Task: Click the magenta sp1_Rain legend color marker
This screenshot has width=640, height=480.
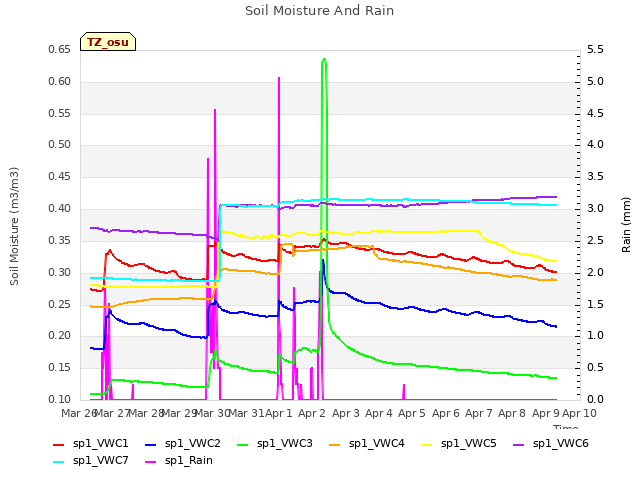Action: click(151, 462)
